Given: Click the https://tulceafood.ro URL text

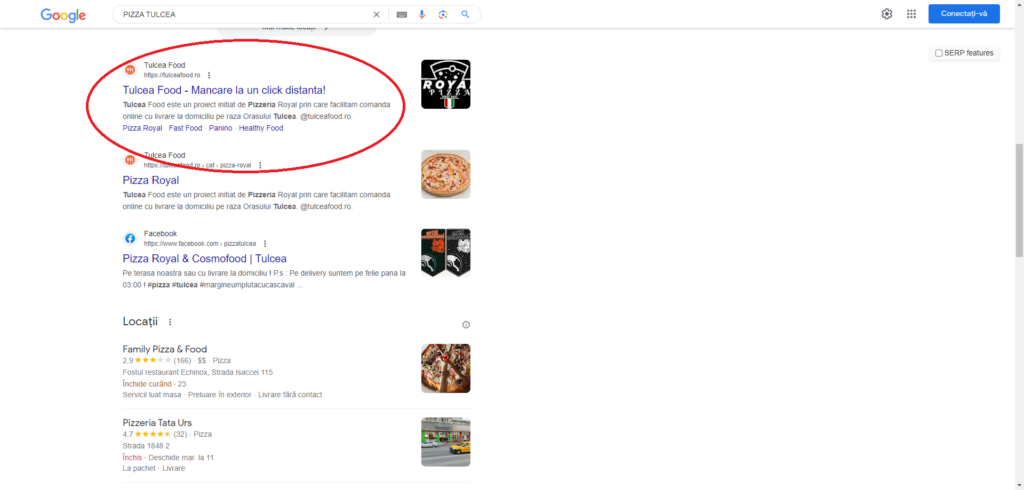Looking at the screenshot, I should [x=172, y=75].
